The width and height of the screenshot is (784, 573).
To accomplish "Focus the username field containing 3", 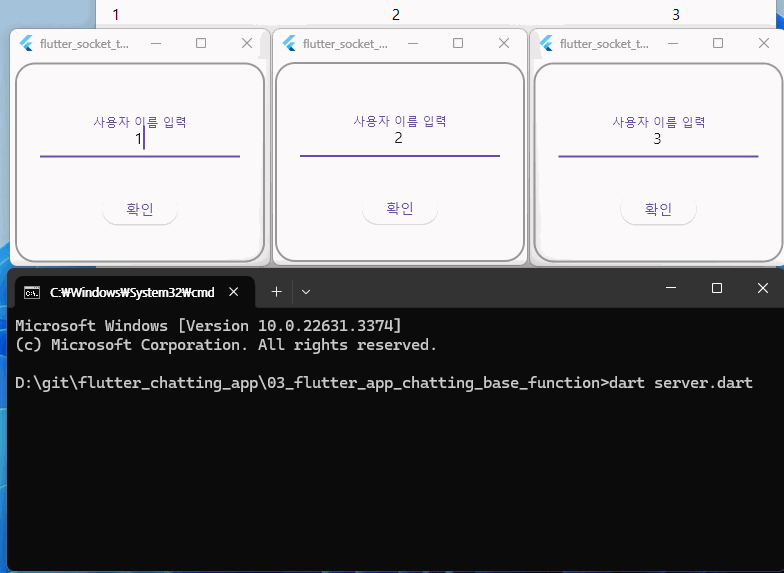I will pyautogui.click(x=658, y=138).
